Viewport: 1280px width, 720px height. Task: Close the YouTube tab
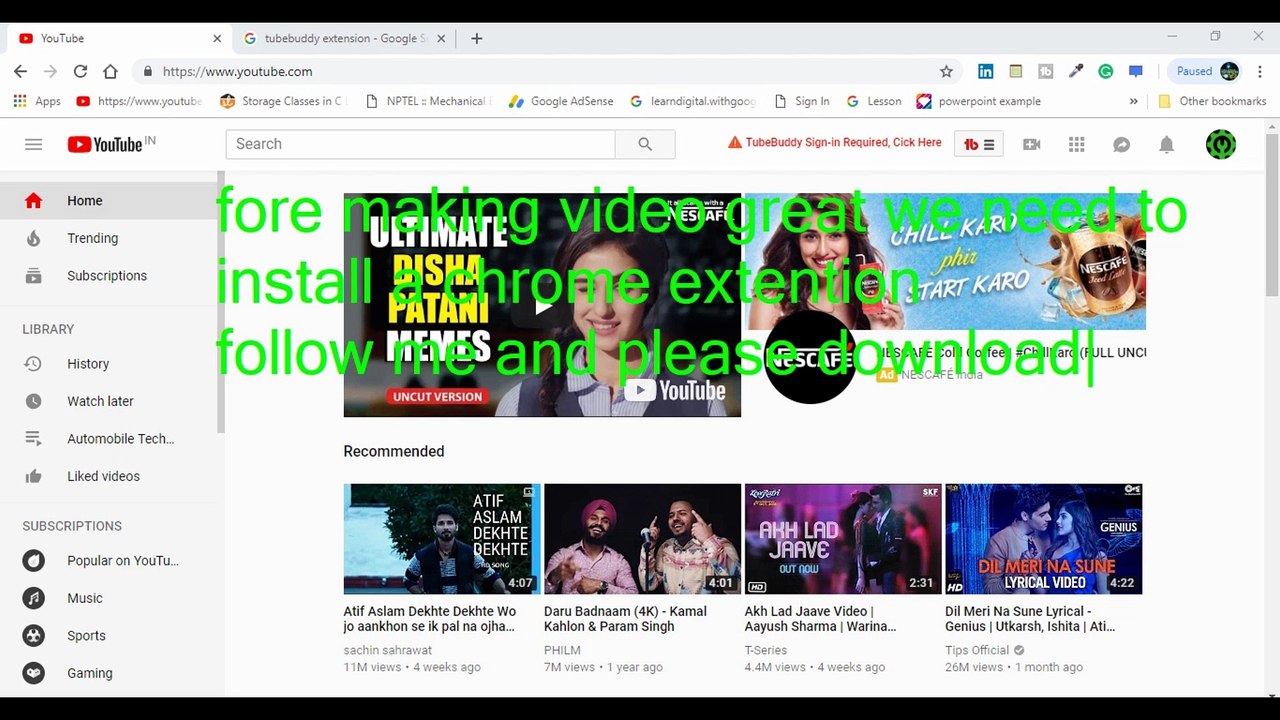pyautogui.click(x=217, y=38)
